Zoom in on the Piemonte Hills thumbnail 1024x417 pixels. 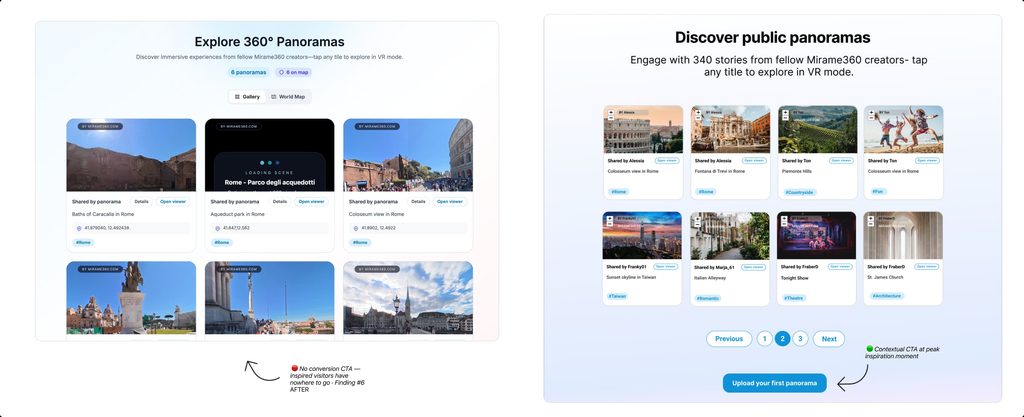(x=786, y=112)
